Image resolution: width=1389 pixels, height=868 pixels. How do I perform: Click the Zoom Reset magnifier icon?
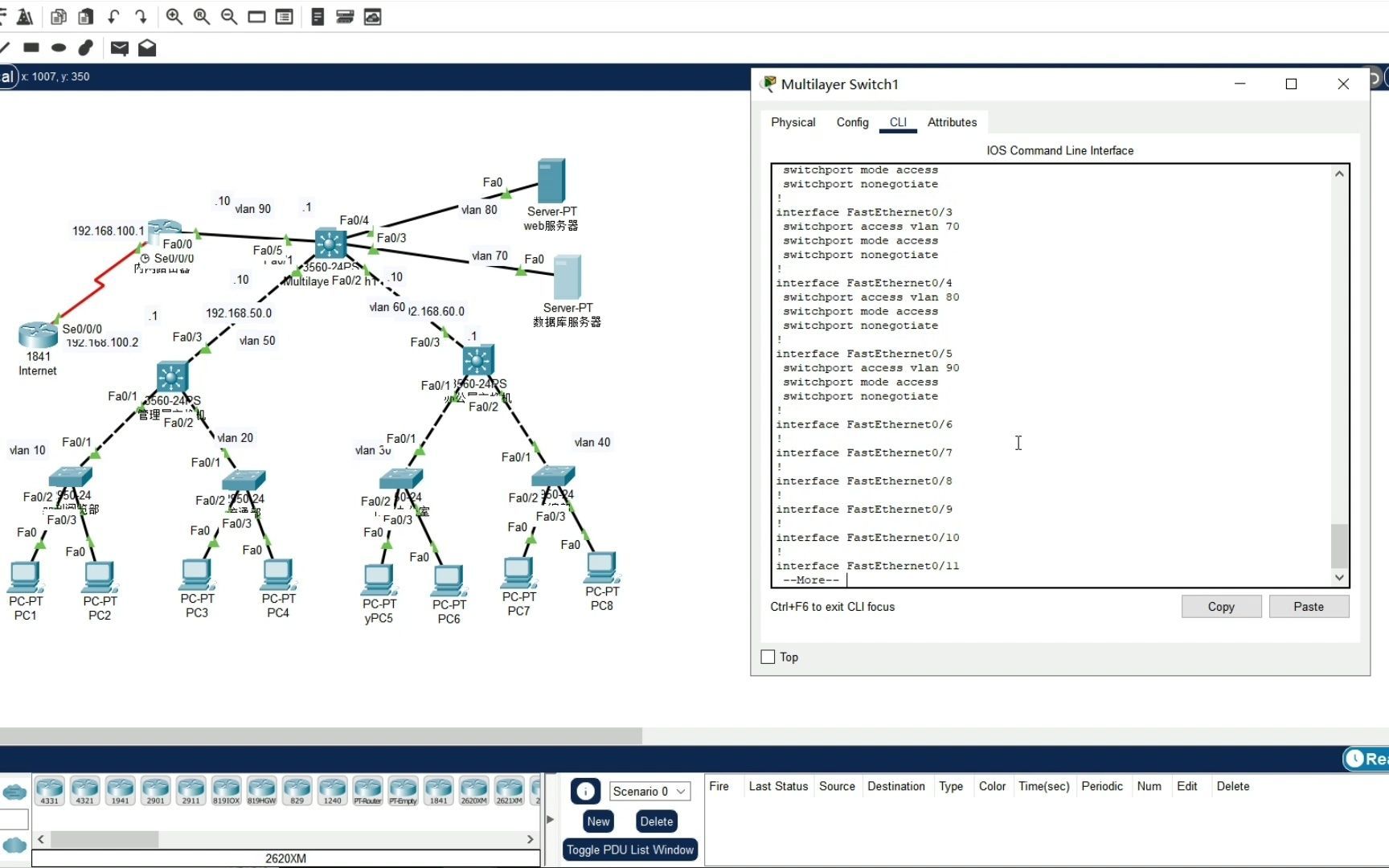[202, 16]
